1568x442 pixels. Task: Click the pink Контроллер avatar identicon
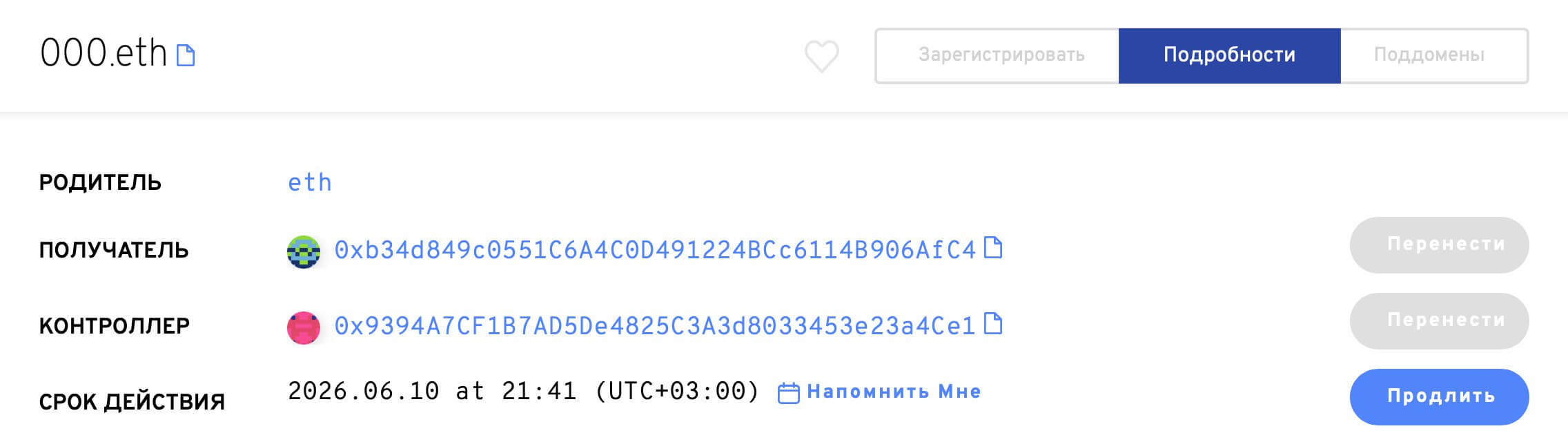tap(304, 327)
